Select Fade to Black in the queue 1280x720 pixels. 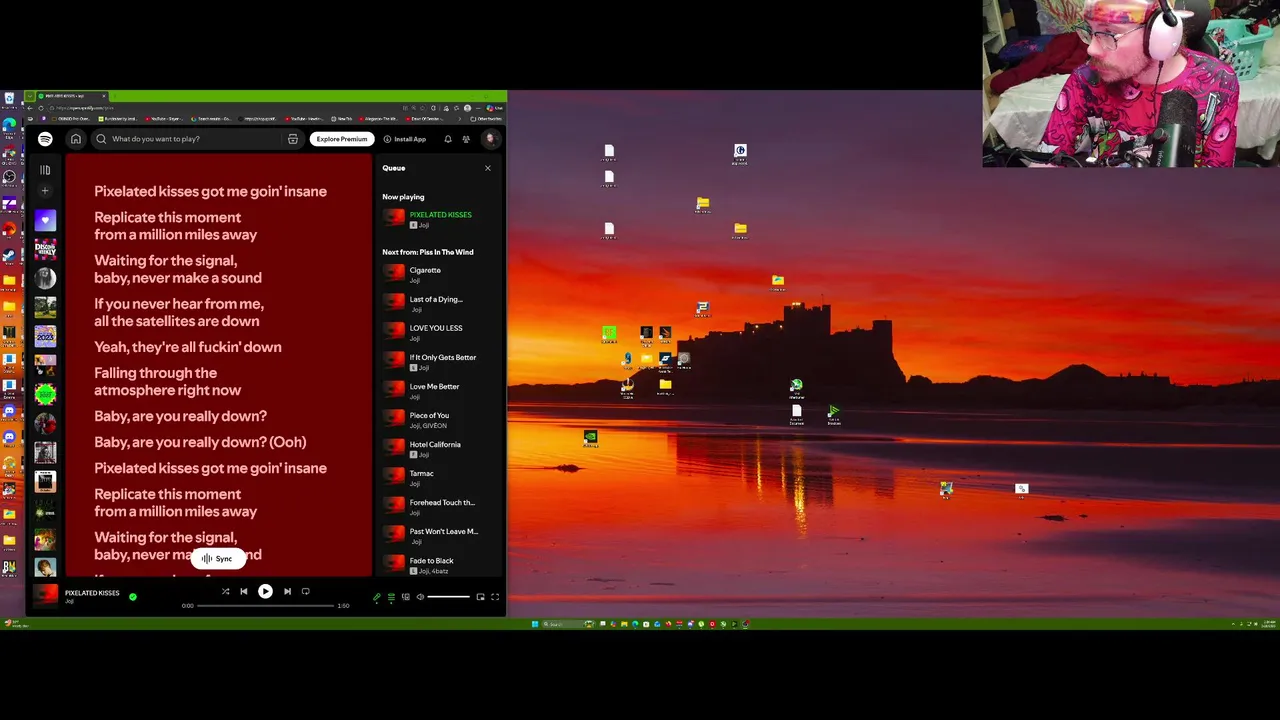pos(440,564)
